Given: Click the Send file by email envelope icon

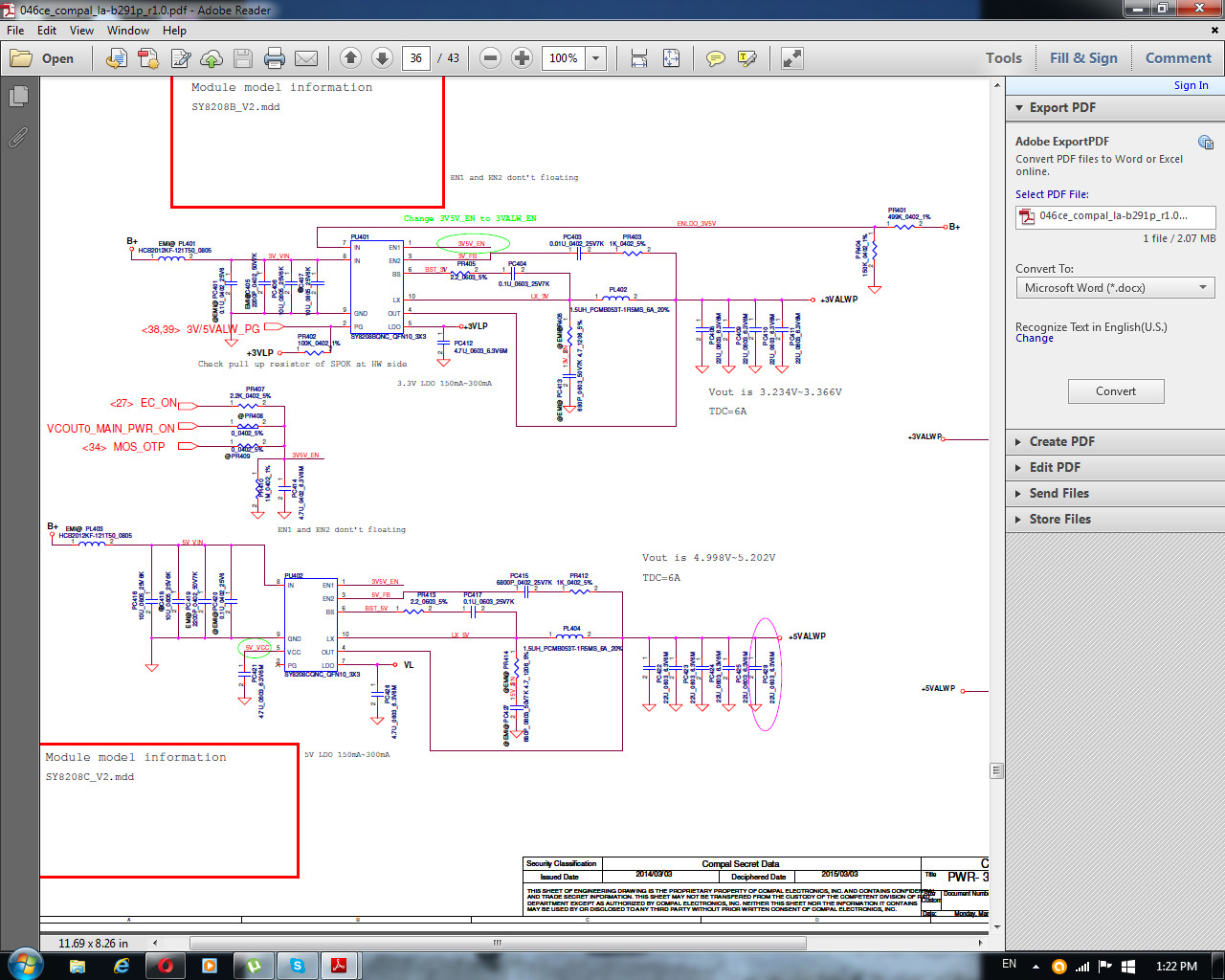Looking at the screenshot, I should tap(306, 58).
